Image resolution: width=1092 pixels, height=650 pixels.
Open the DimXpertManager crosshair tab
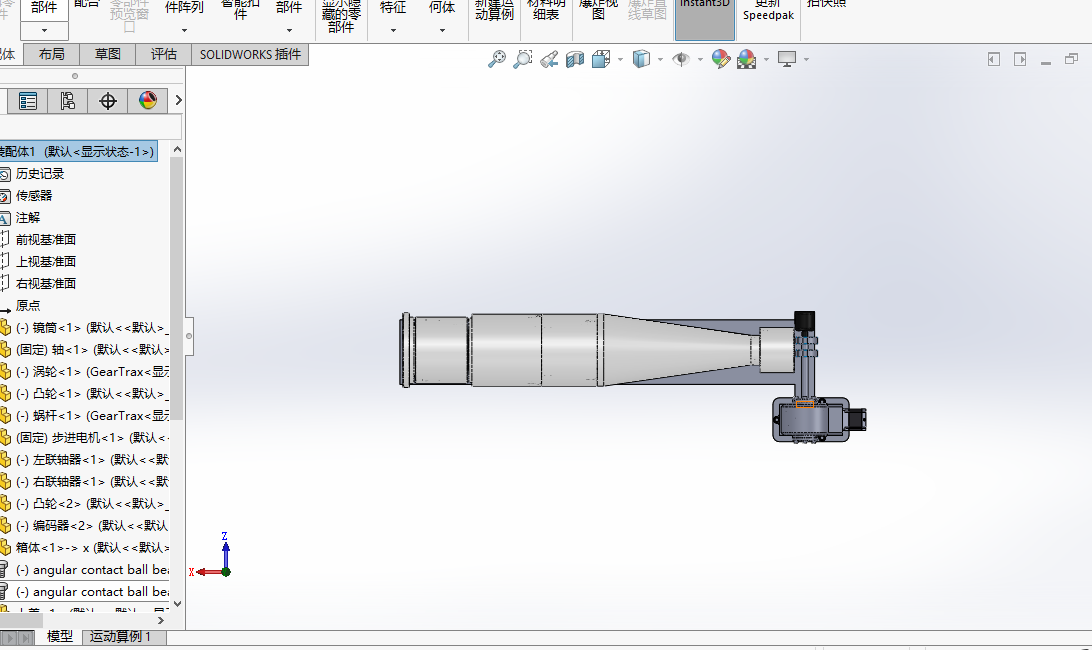coord(107,101)
